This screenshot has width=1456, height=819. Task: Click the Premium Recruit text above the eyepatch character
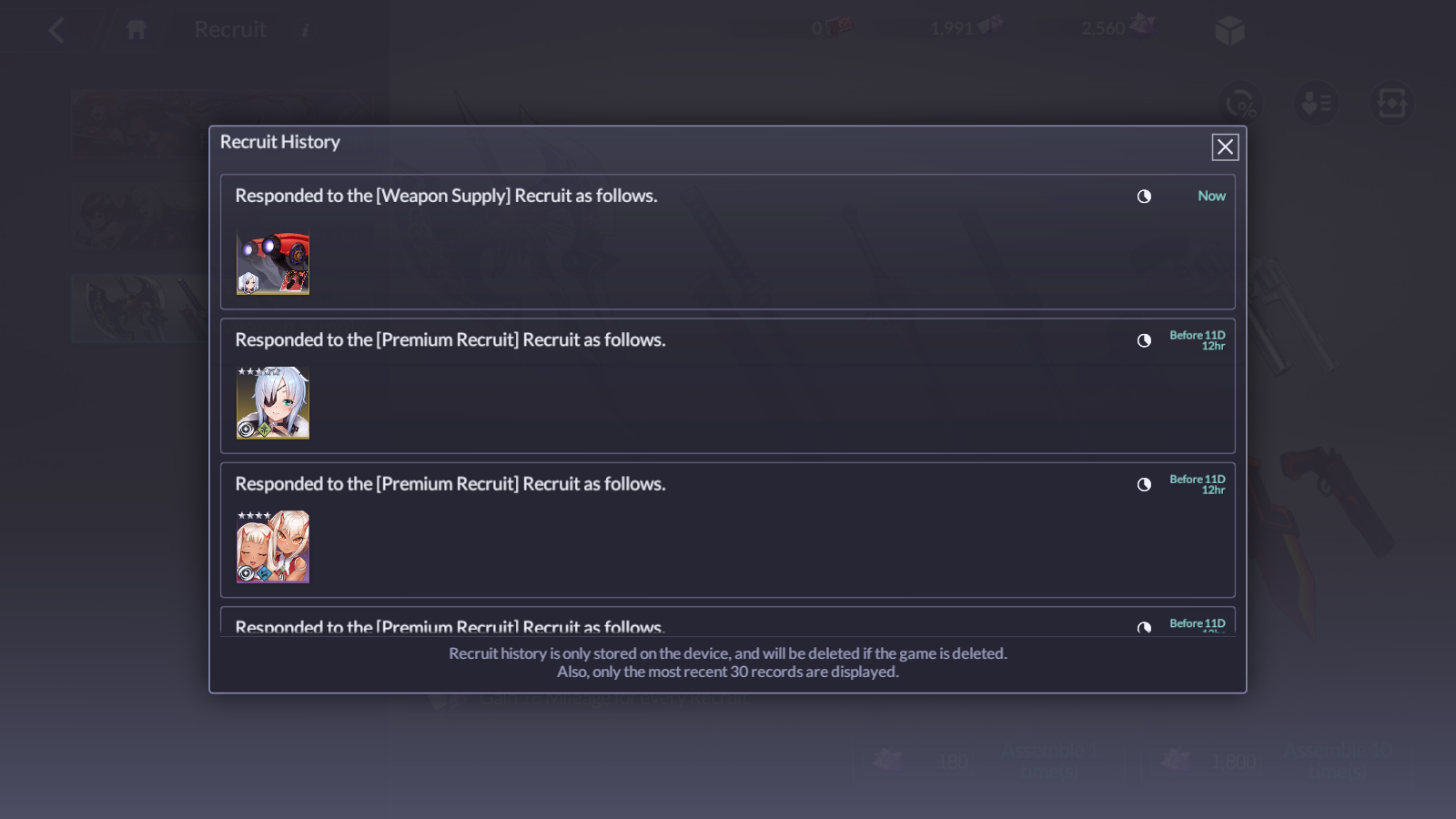click(x=450, y=339)
